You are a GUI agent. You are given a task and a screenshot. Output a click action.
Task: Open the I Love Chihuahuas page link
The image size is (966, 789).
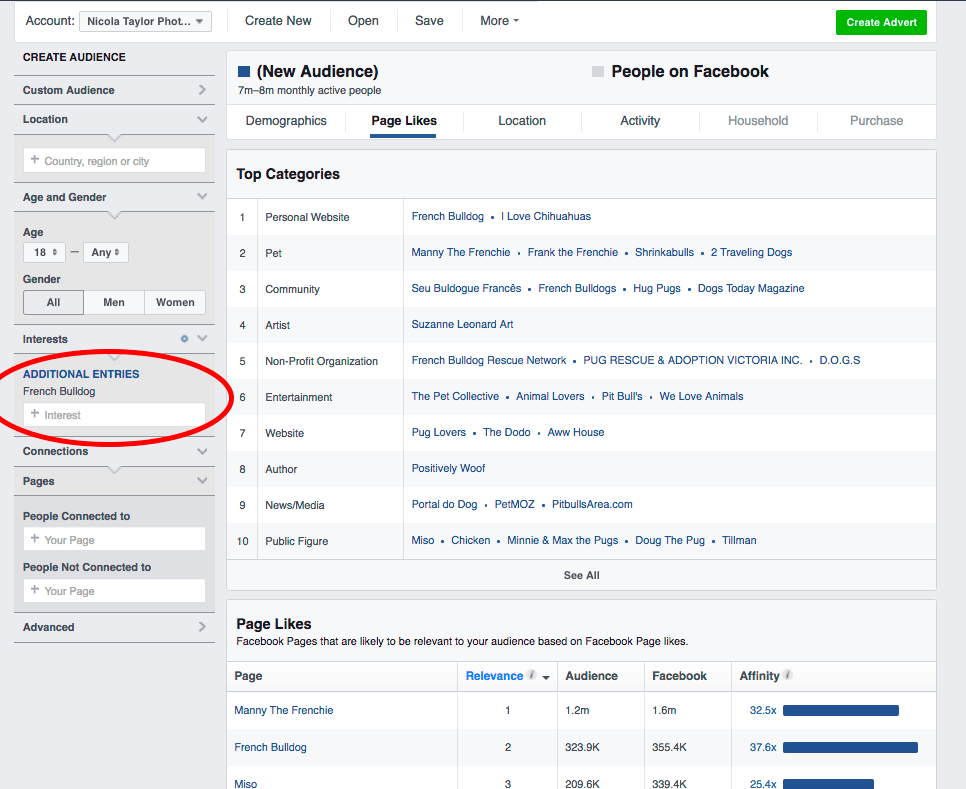[545, 216]
